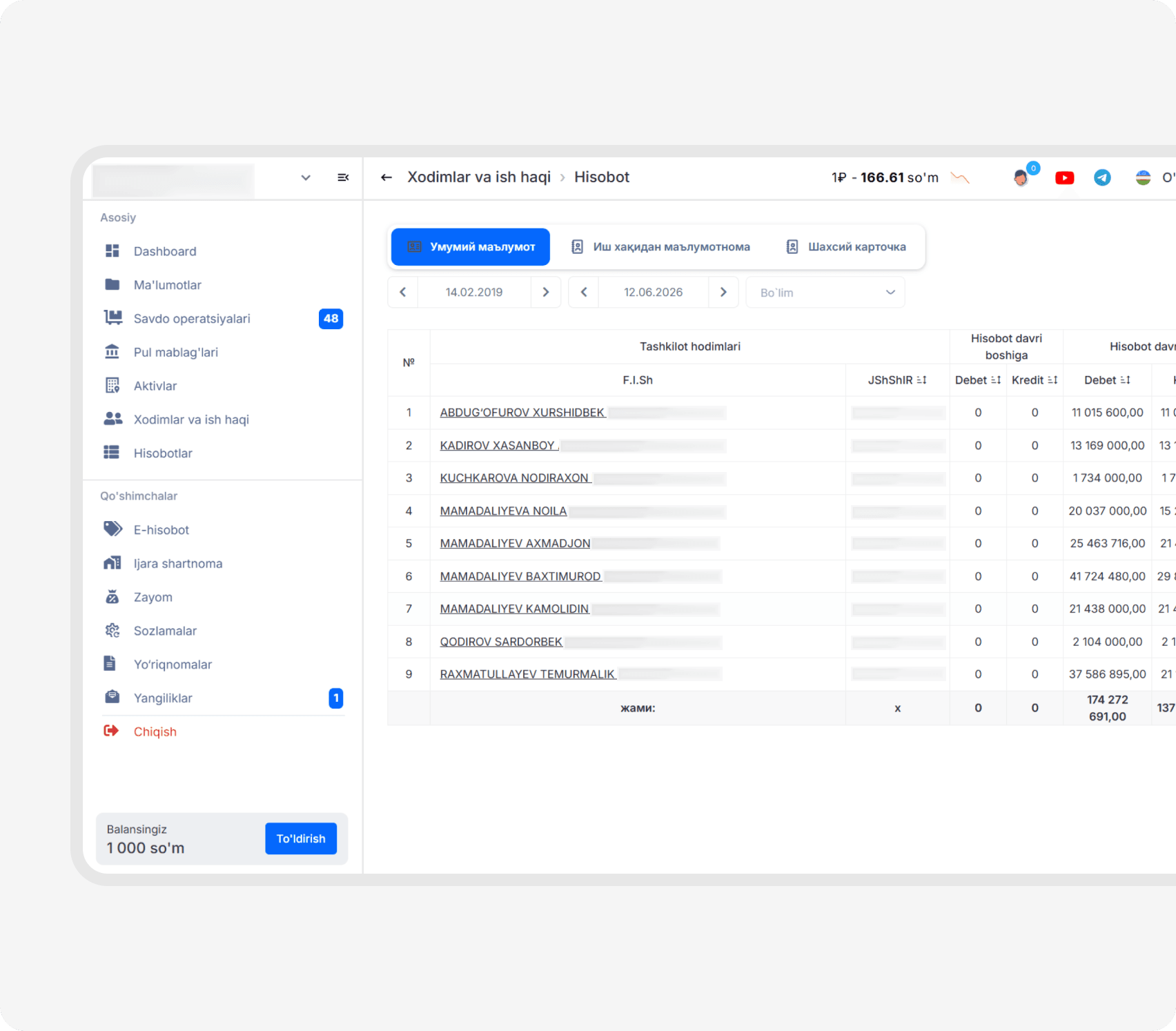Step end date 12.06.2026 backward

584,293
